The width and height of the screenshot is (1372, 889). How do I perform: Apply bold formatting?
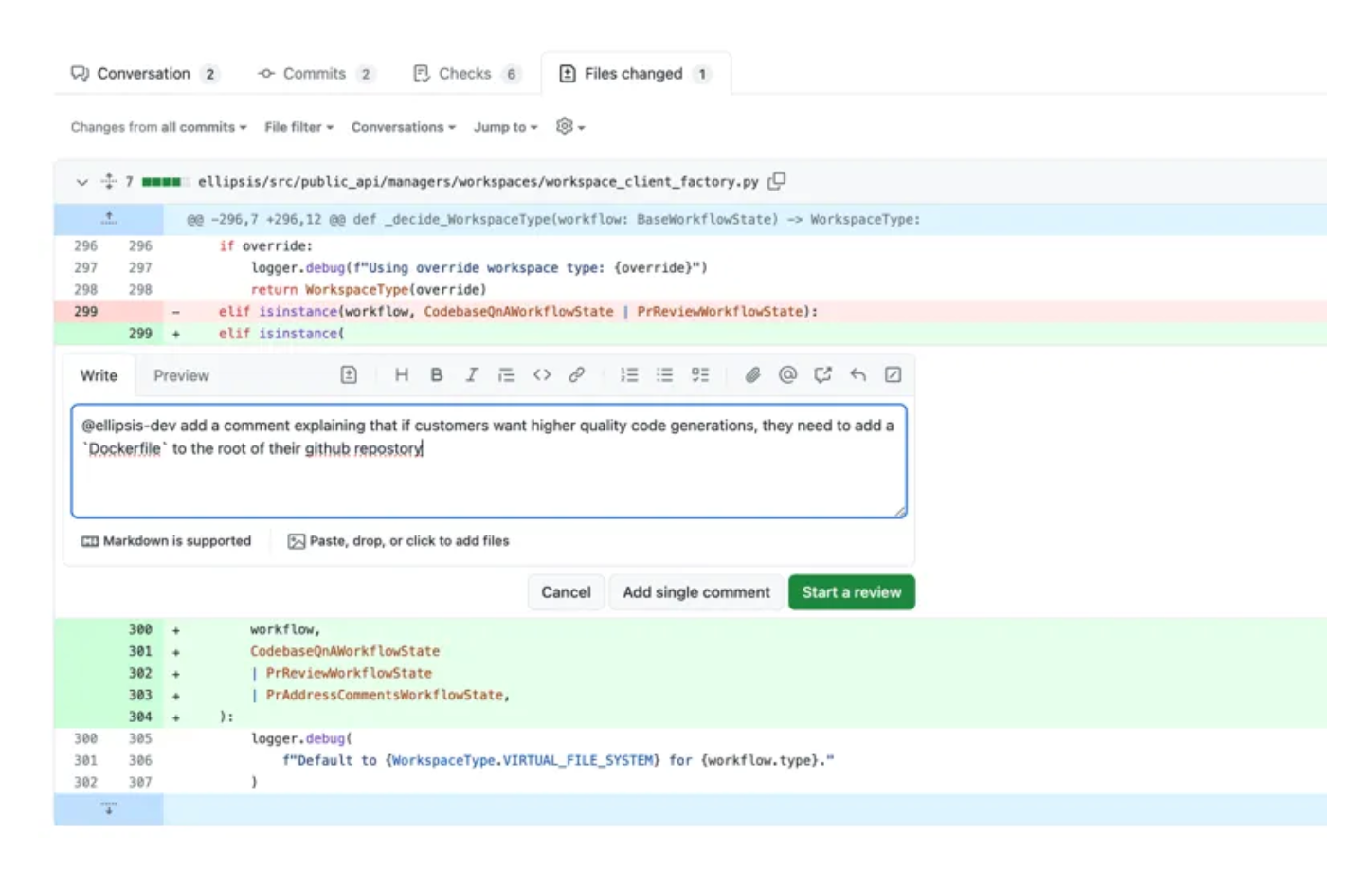[x=437, y=375]
